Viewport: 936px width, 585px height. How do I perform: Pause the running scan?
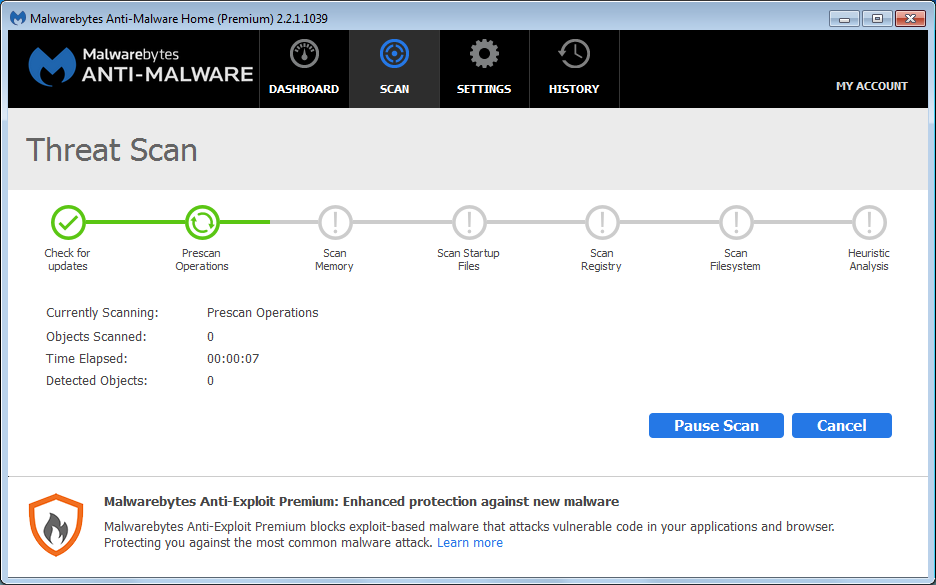point(716,426)
